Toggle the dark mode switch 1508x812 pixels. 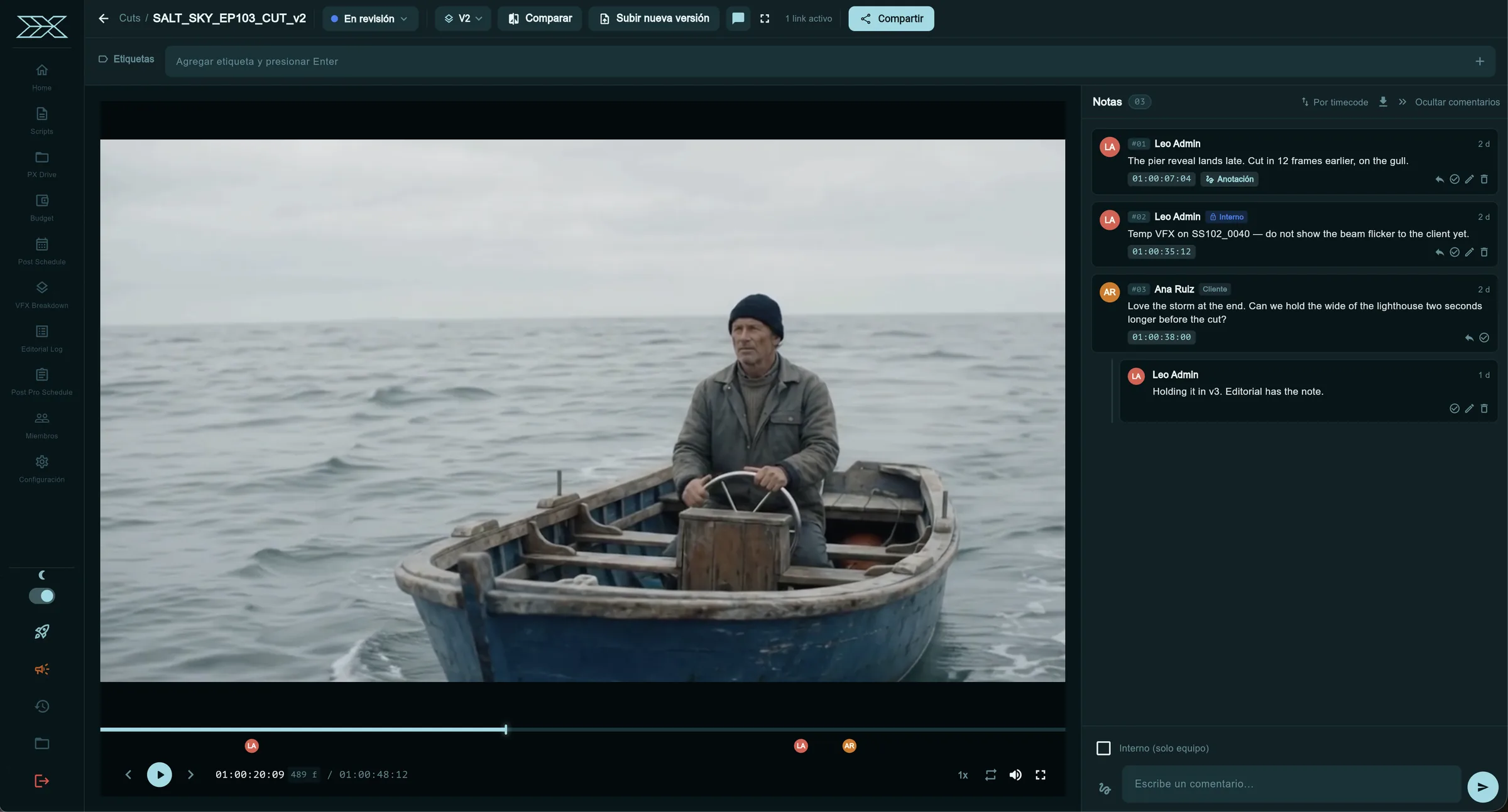coord(42,596)
